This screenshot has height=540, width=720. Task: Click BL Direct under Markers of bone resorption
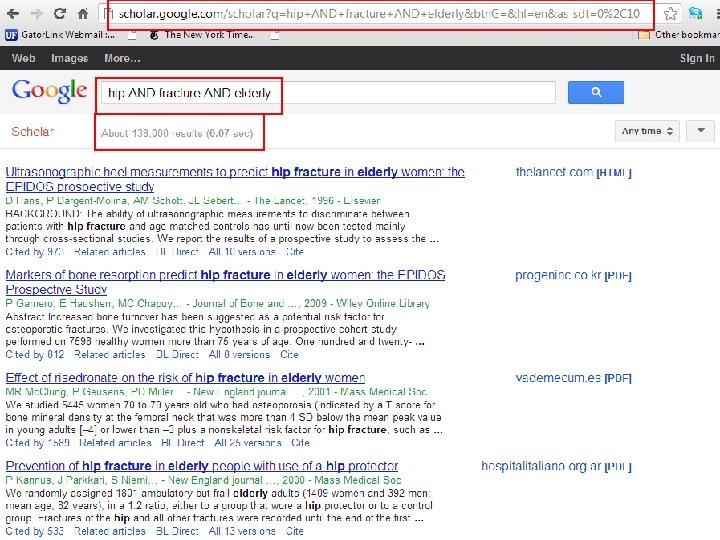point(177,354)
